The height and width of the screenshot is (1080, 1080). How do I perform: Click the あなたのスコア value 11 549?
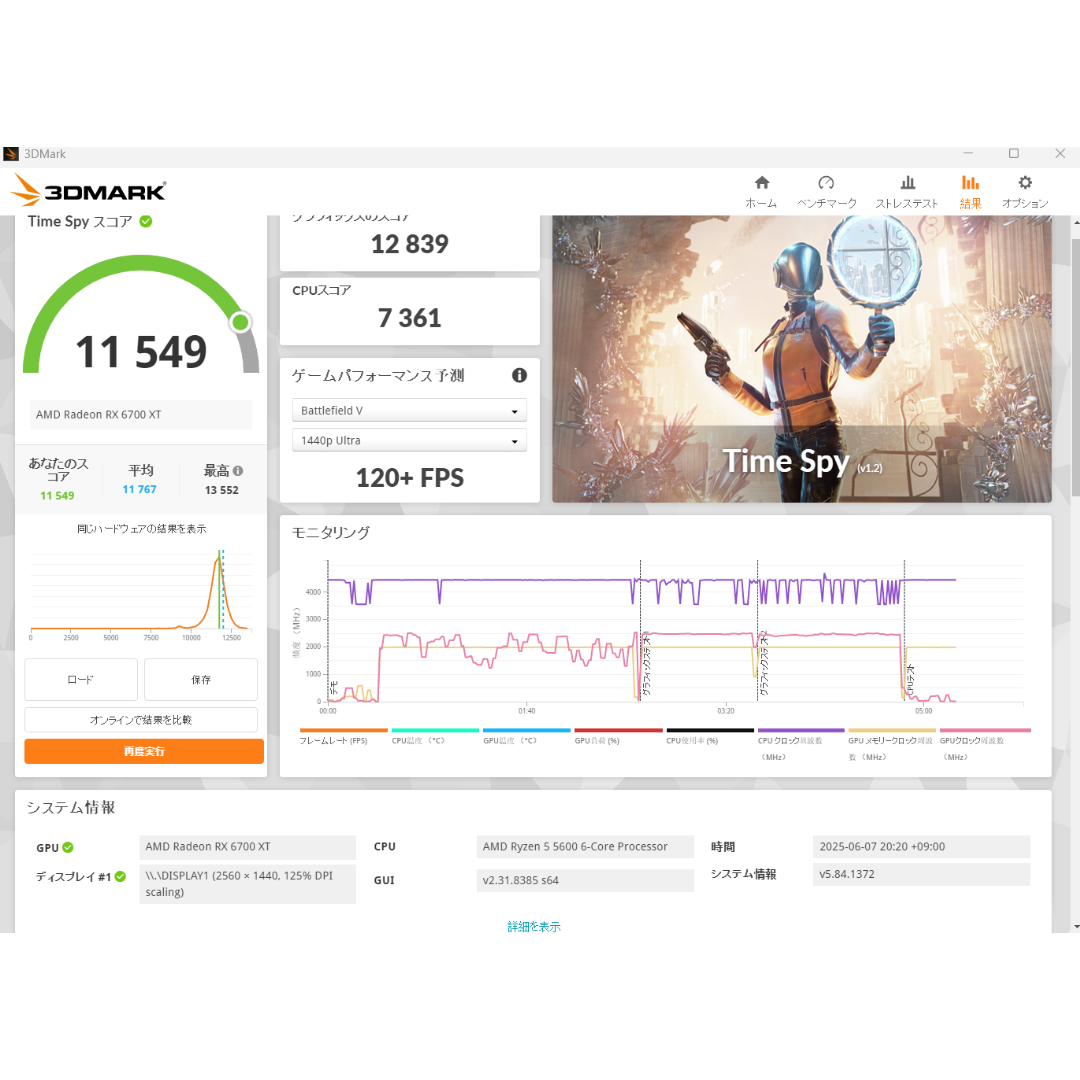tap(57, 495)
